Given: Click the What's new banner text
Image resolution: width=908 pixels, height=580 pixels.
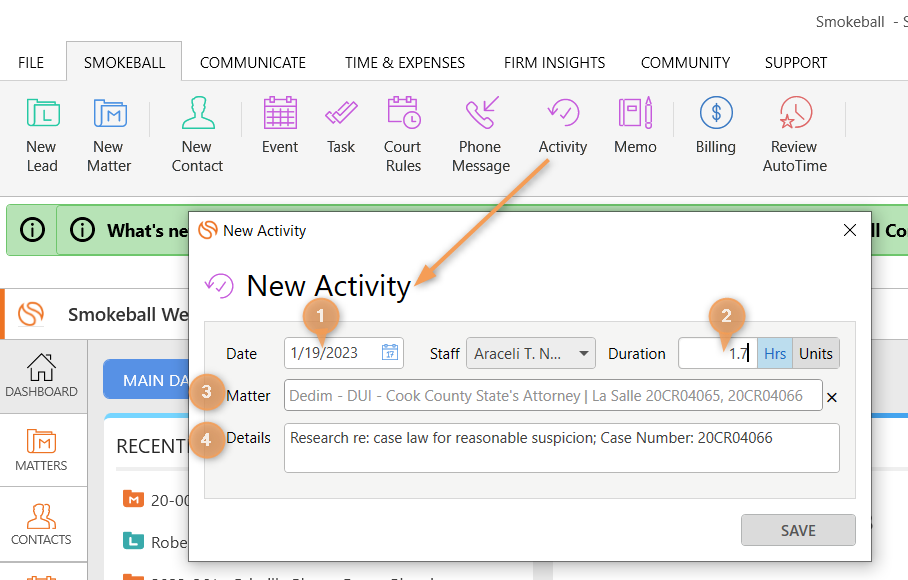Looking at the screenshot, I should pos(147,230).
